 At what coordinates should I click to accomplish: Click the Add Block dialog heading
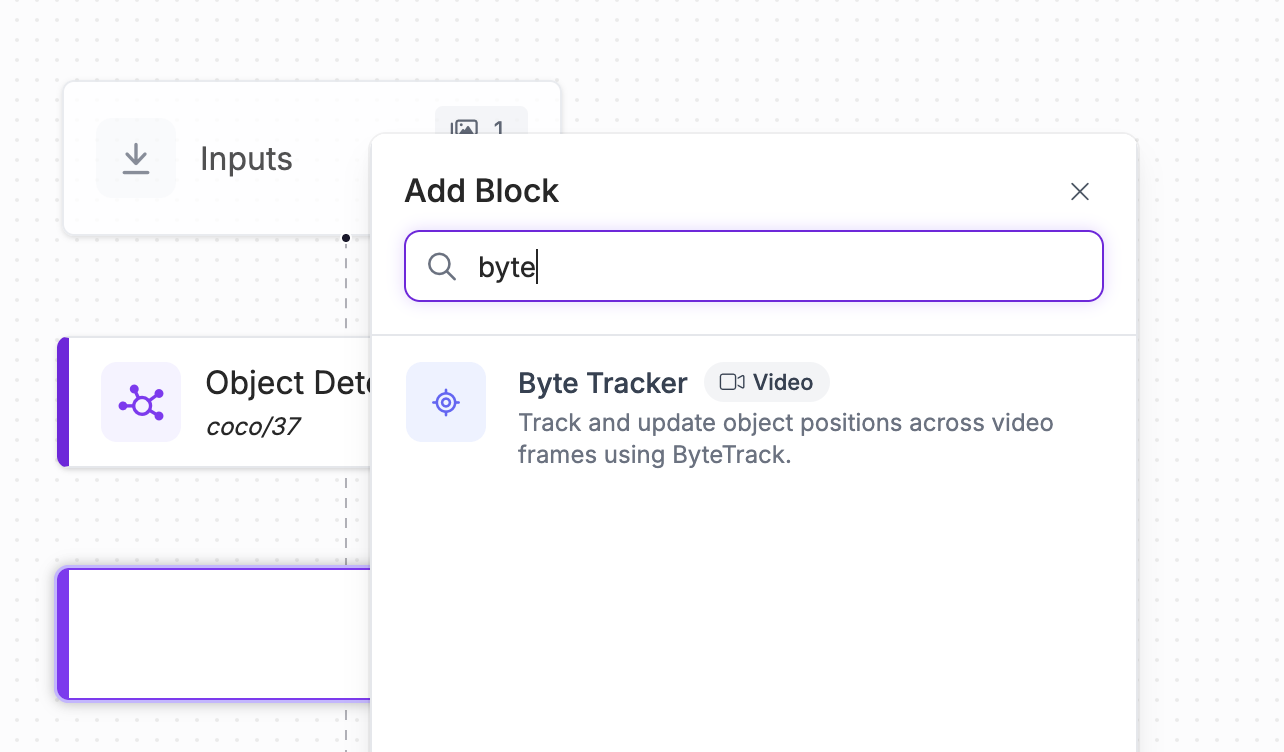point(481,191)
